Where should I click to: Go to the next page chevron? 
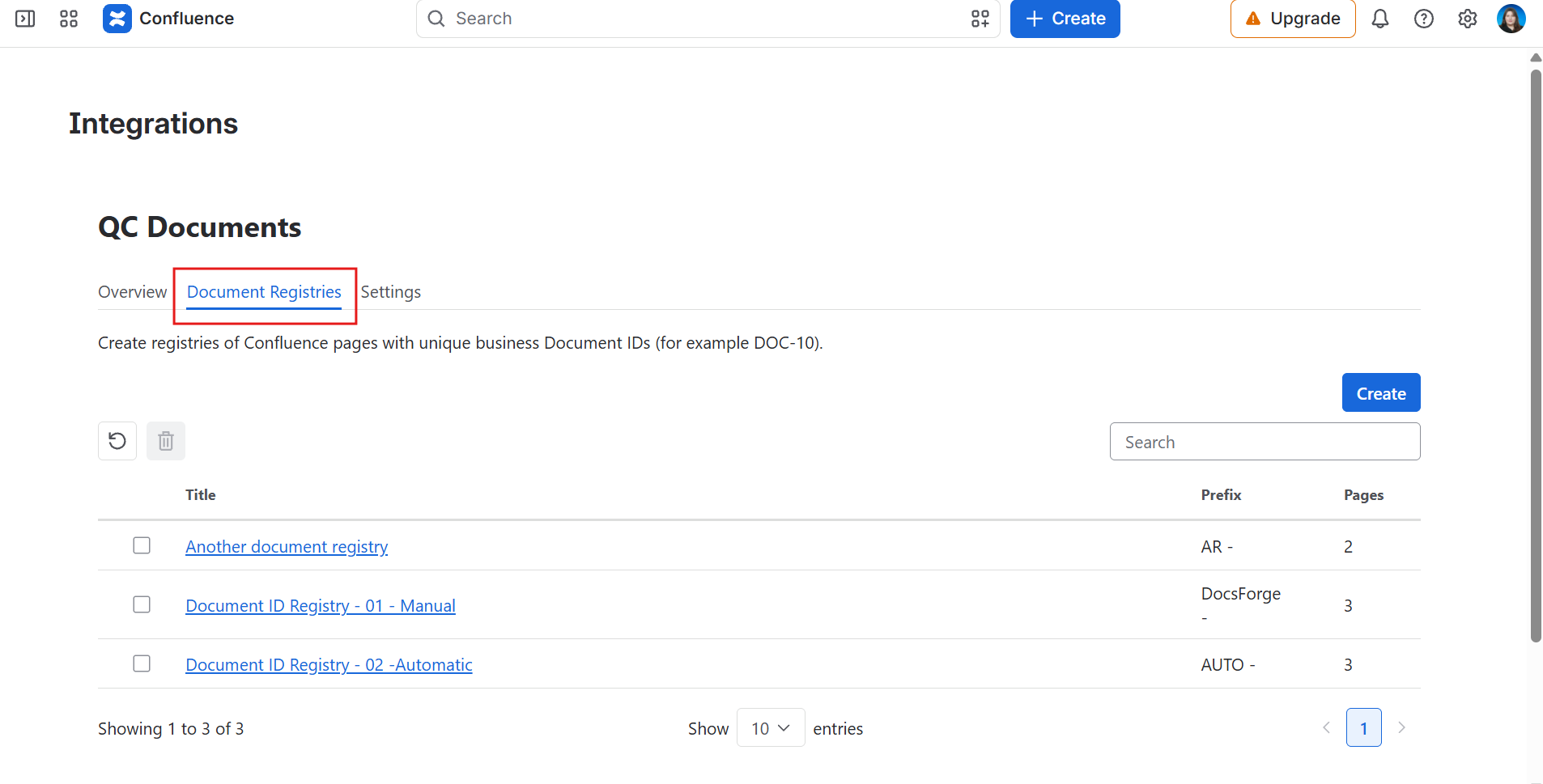point(1402,727)
